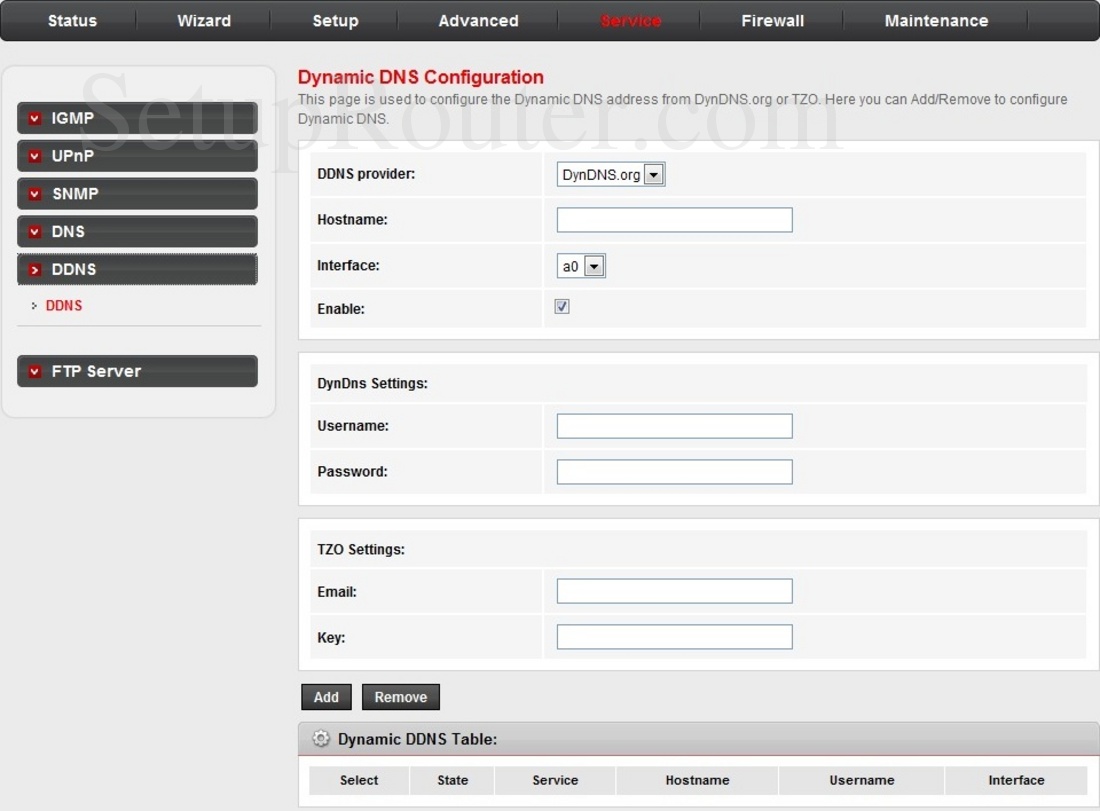Expand the FTP Server sidebar section
The image size is (1100, 811).
click(x=137, y=371)
